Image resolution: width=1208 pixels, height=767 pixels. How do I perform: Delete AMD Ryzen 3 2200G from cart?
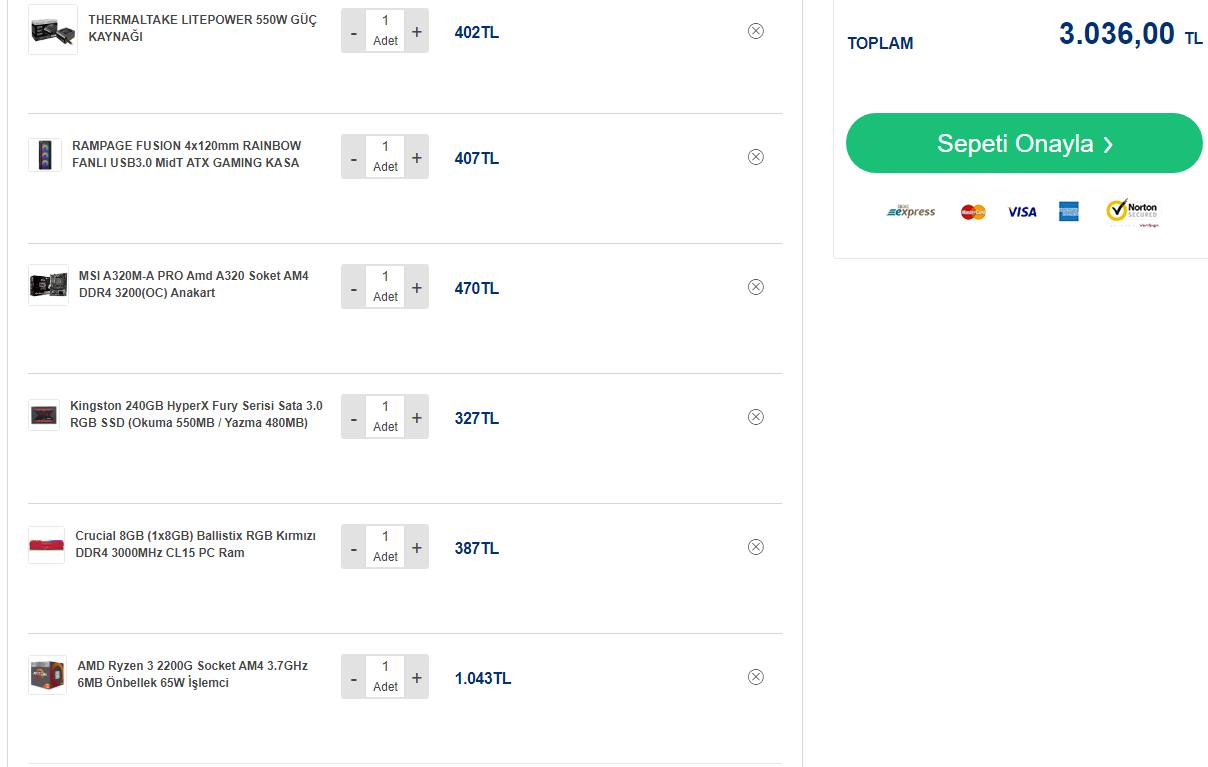[x=756, y=677]
